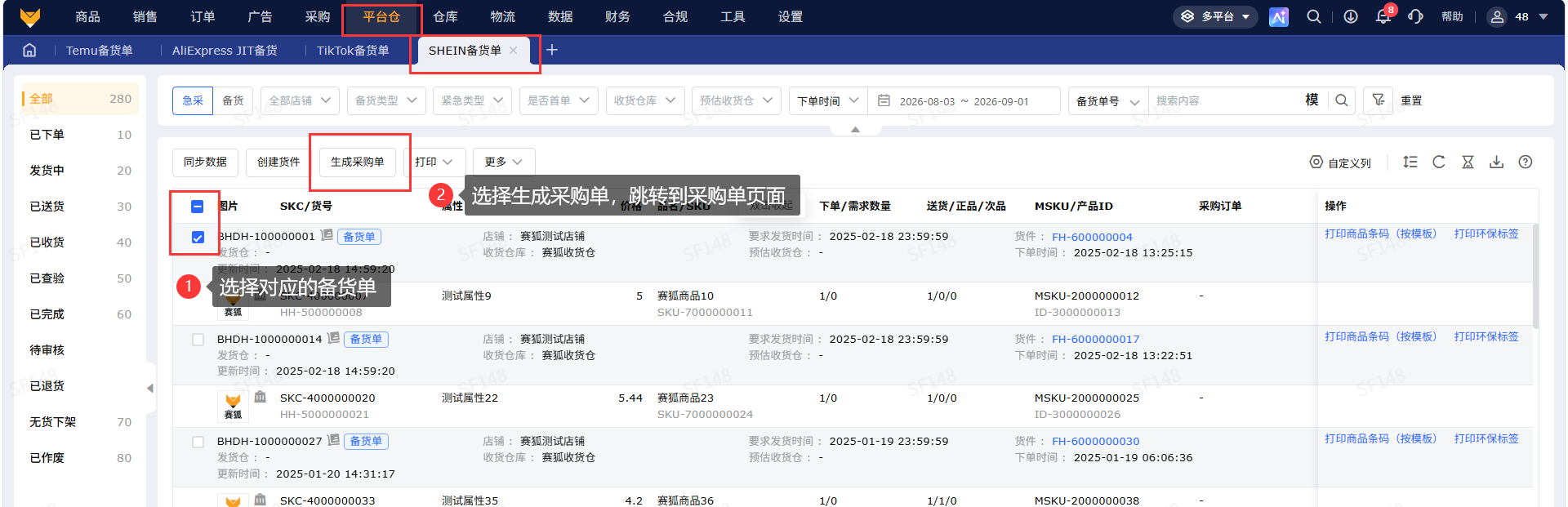This screenshot has width=1568, height=507.
Task: Click 打印环保标签 for BHDH-1000000027
Action: [1486, 438]
